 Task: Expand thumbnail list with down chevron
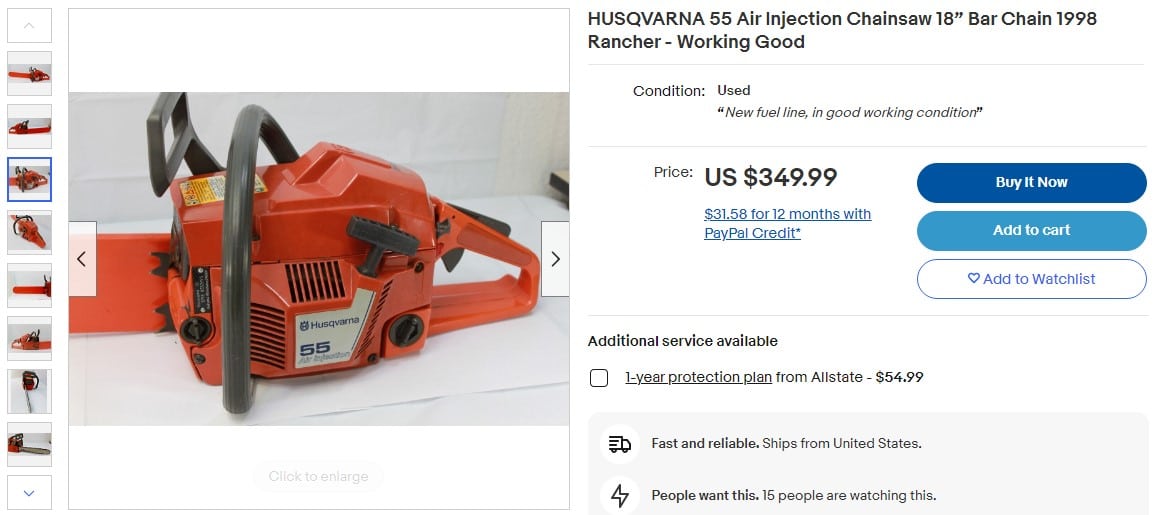(x=29, y=492)
